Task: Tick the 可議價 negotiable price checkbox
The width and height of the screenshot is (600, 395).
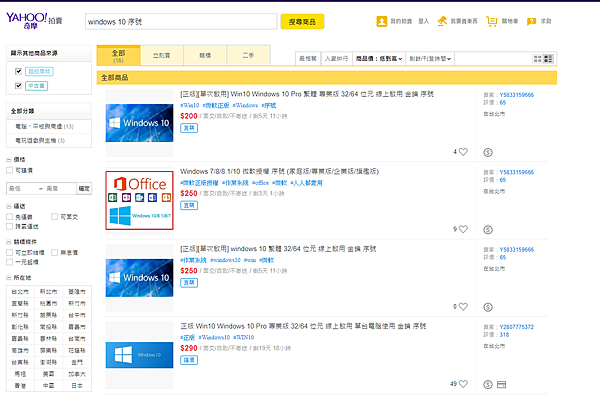Action: tap(10, 170)
